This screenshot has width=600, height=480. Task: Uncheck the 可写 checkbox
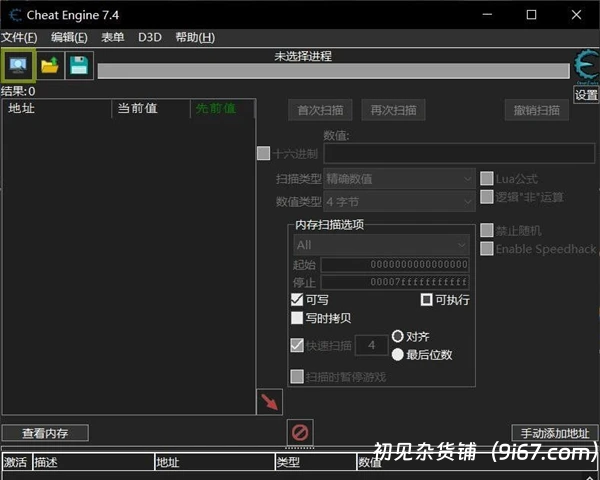(297, 299)
